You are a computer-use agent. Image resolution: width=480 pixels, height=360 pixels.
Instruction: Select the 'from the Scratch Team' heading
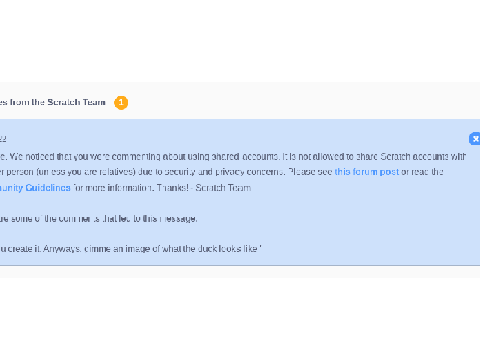point(58,102)
